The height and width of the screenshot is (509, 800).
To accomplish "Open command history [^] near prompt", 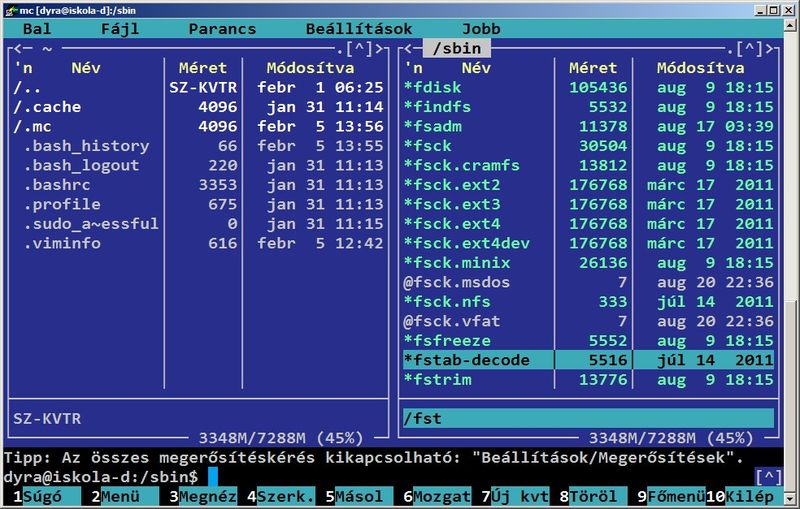I will tap(769, 477).
